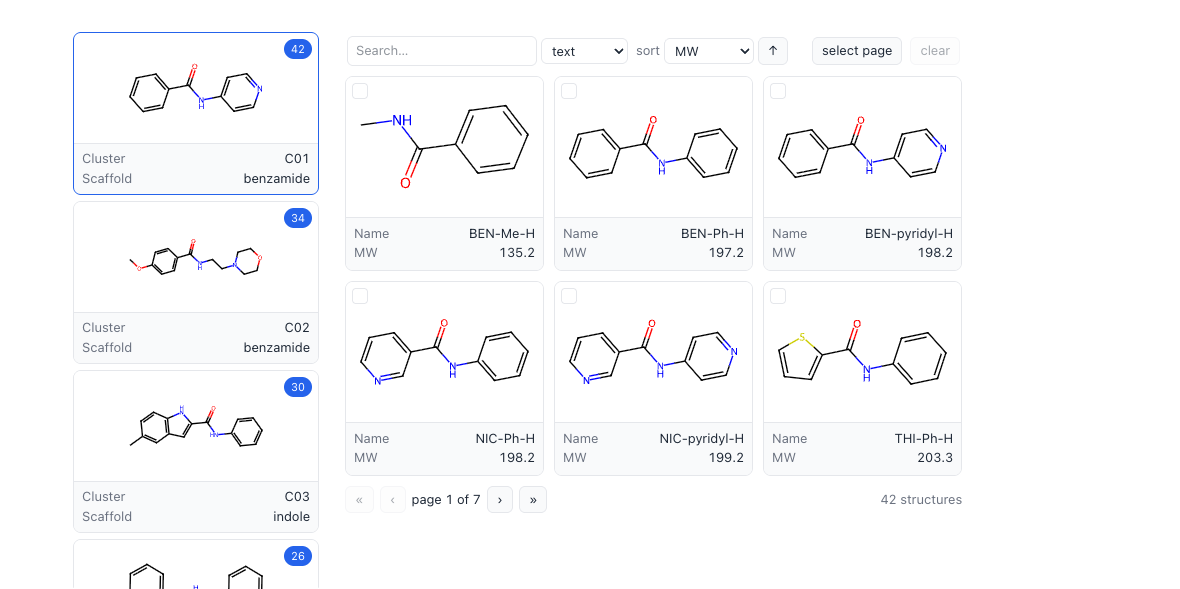Click the BEN-Ph-H name text
1180x589 pixels.
pos(712,234)
